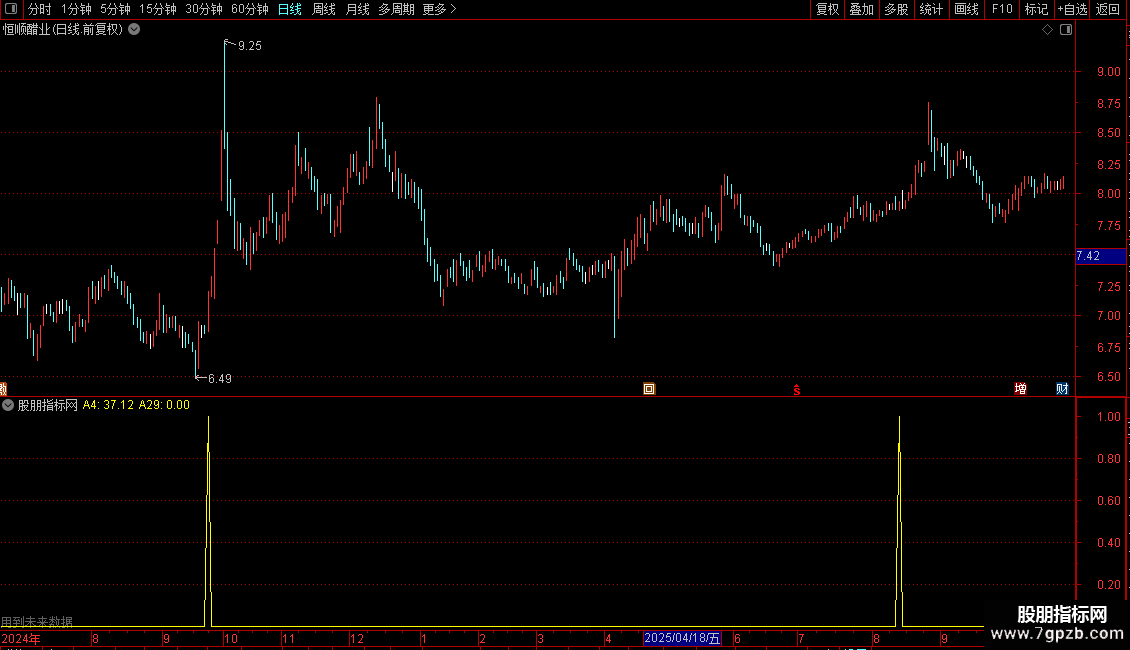Click the 6.49 low price label
This screenshot has width=1130, height=650.
(220, 379)
